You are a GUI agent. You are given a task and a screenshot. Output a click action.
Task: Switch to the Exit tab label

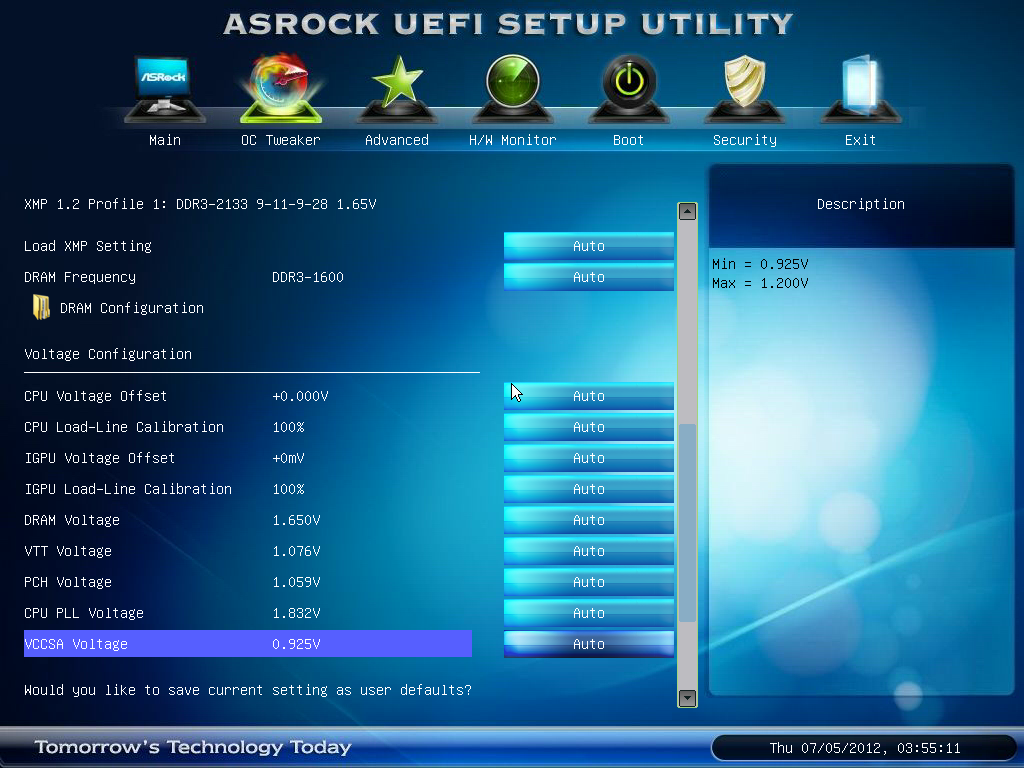[x=860, y=140]
